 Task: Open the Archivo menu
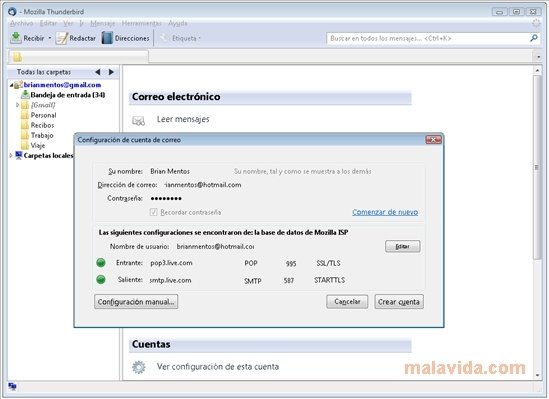(x=21, y=23)
